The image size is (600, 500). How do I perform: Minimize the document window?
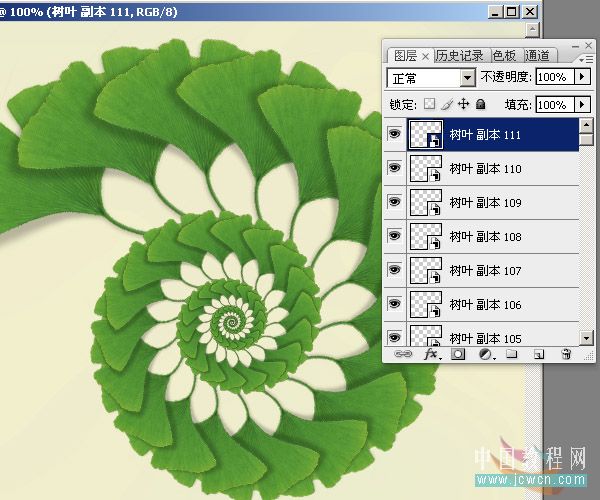point(495,11)
